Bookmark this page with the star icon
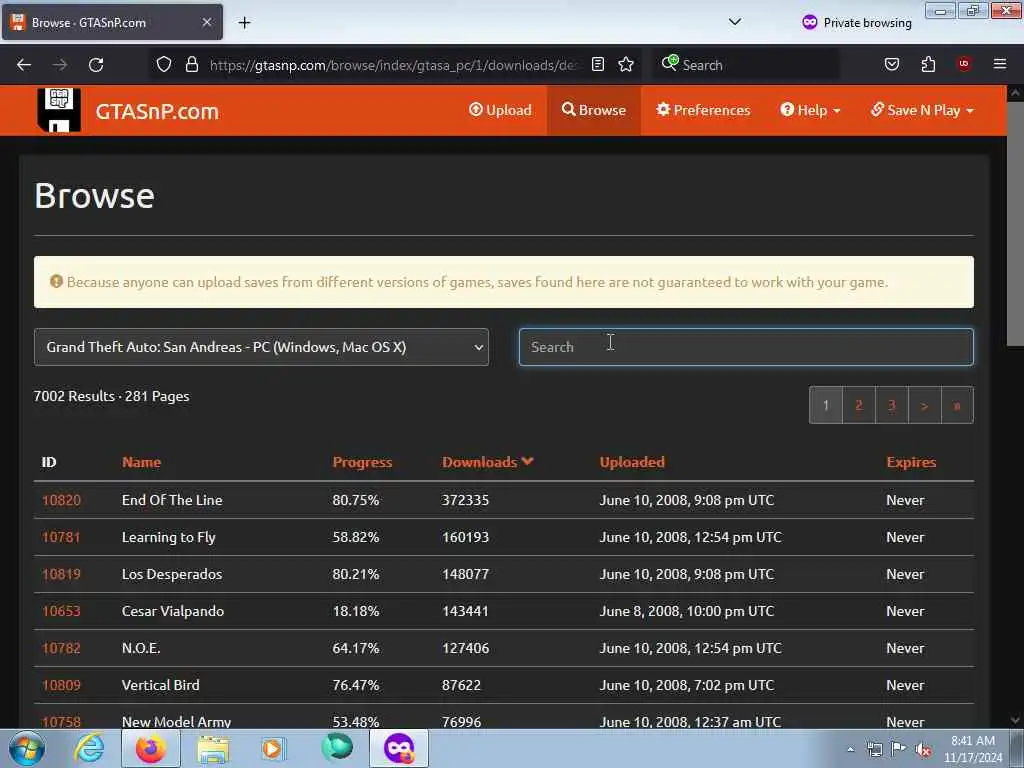 626,64
